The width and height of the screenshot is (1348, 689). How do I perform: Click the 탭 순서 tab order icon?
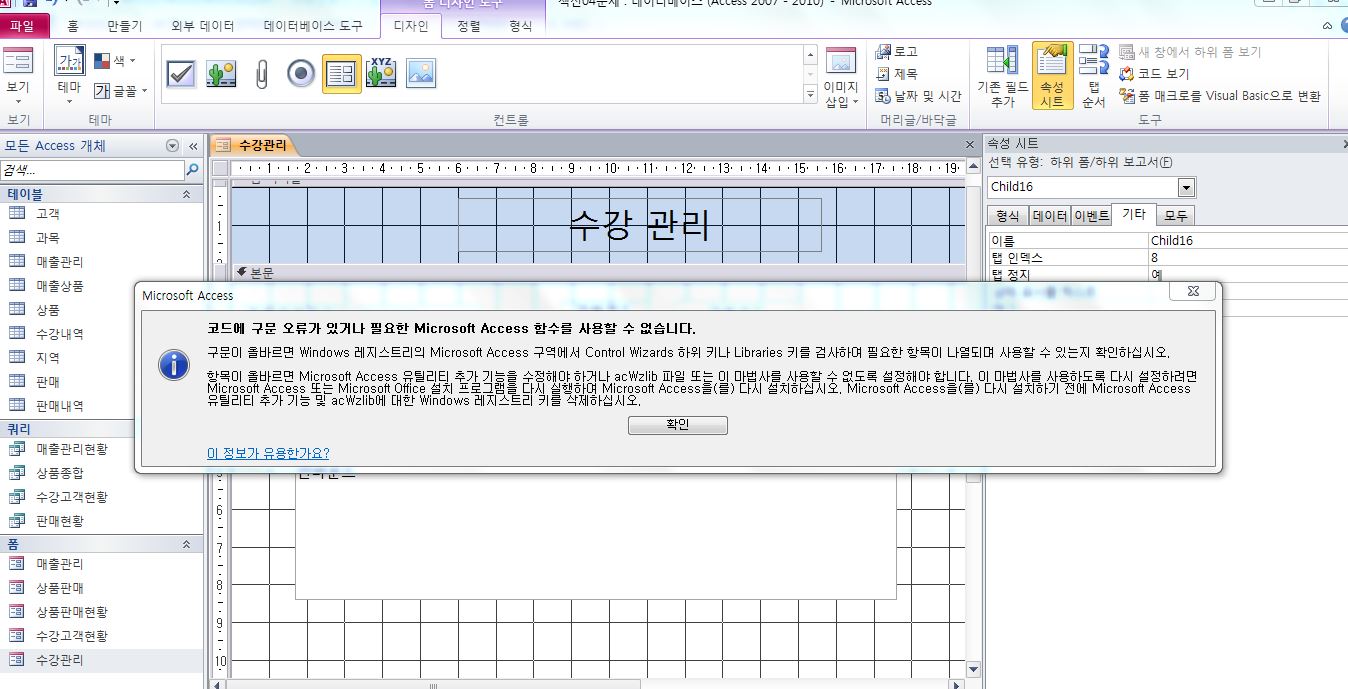click(x=1094, y=76)
